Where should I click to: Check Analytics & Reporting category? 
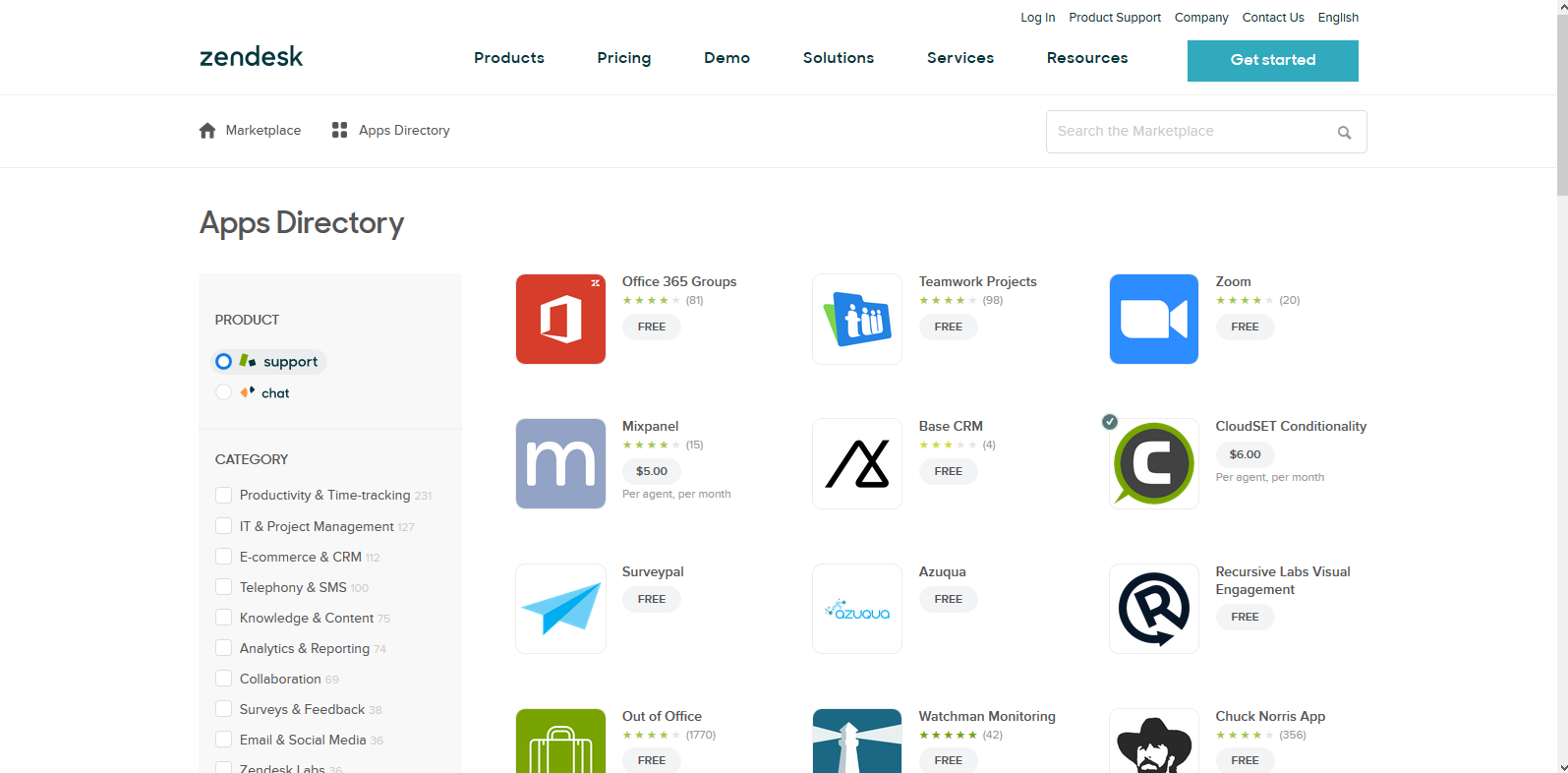point(223,648)
